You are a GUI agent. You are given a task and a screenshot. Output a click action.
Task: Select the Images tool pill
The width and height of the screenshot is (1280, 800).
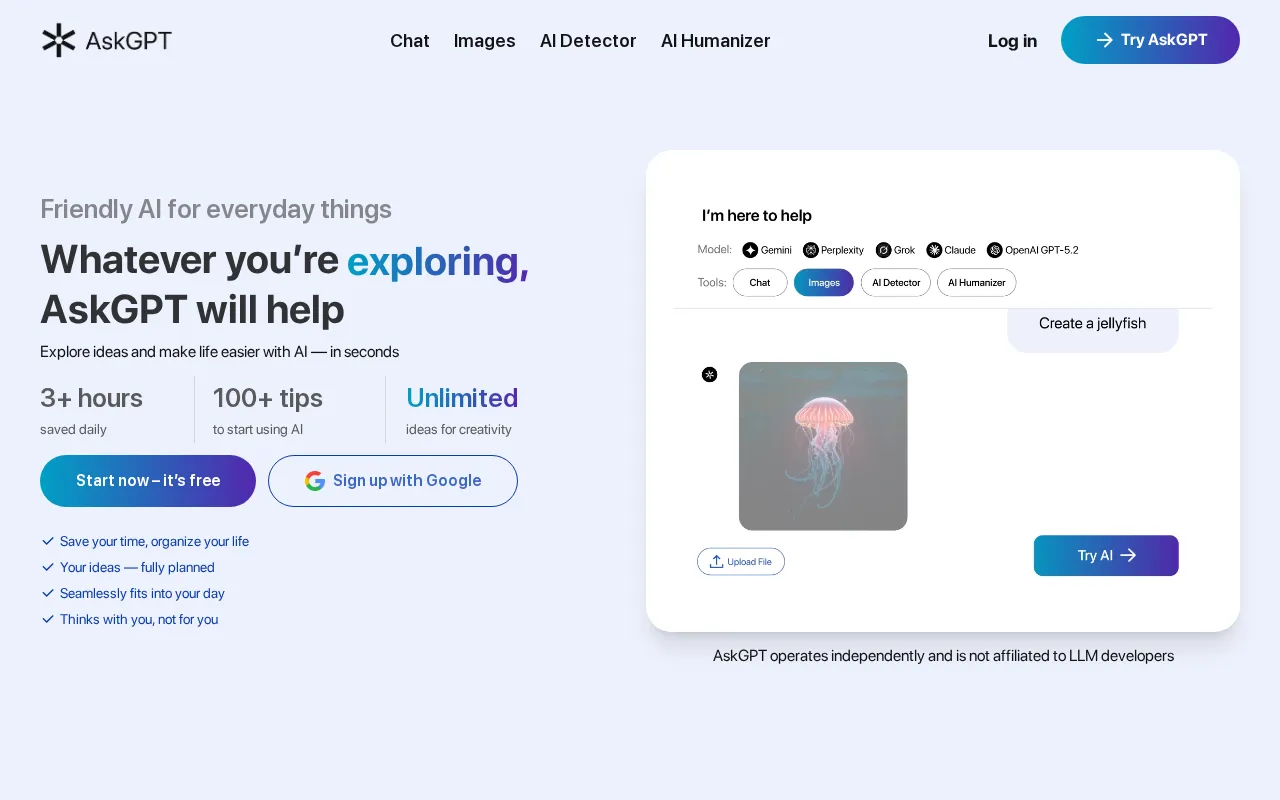[x=824, y=282]
